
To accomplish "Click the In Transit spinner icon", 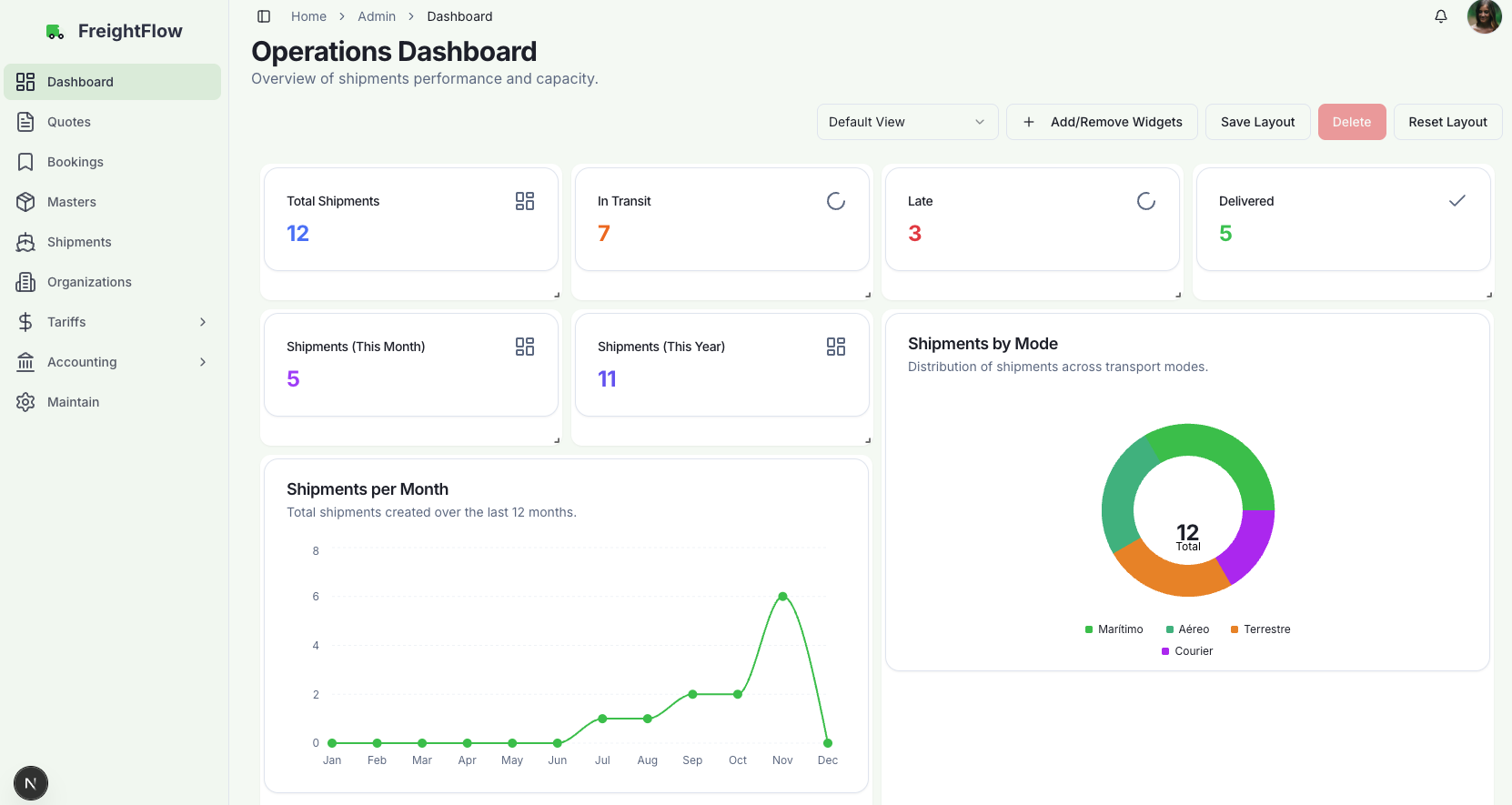I will click(x=836, y=201).
